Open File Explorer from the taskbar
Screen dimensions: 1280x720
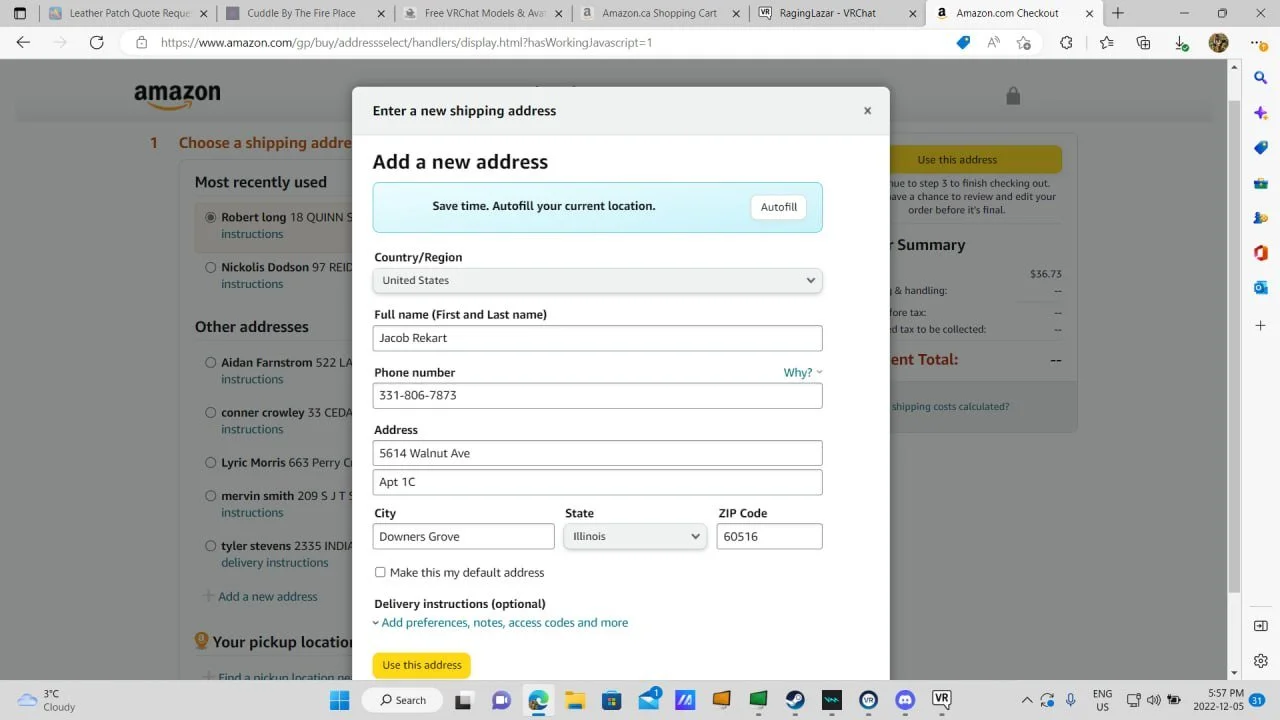coord(574,699)
